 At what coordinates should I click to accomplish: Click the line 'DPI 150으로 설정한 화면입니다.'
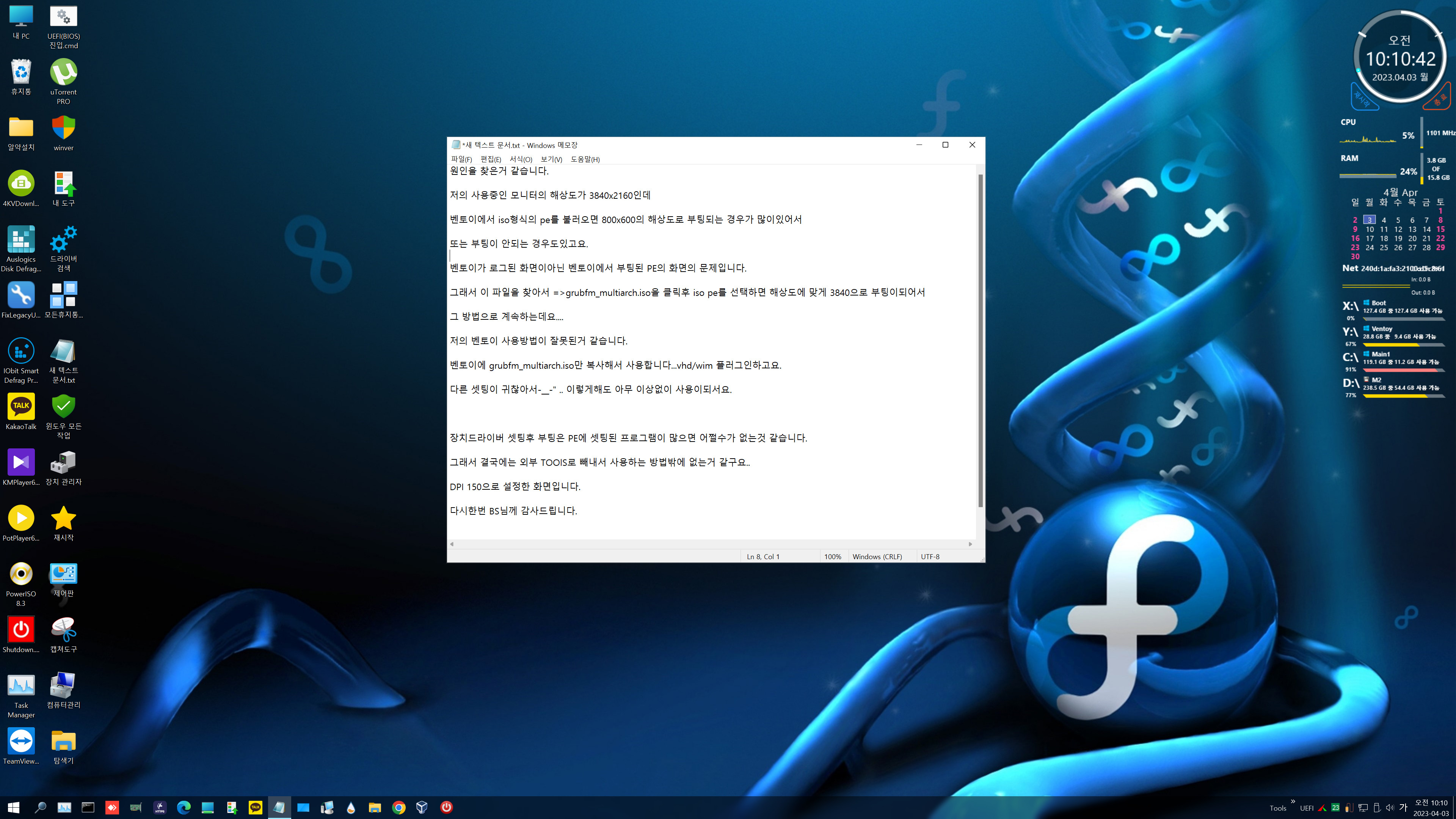coord(515,486)
